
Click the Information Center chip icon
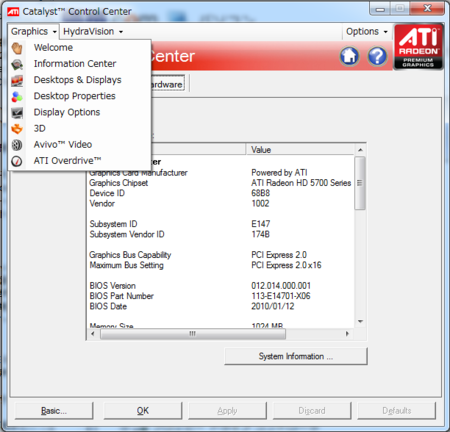pyautogui.click(x=17, y=64)
